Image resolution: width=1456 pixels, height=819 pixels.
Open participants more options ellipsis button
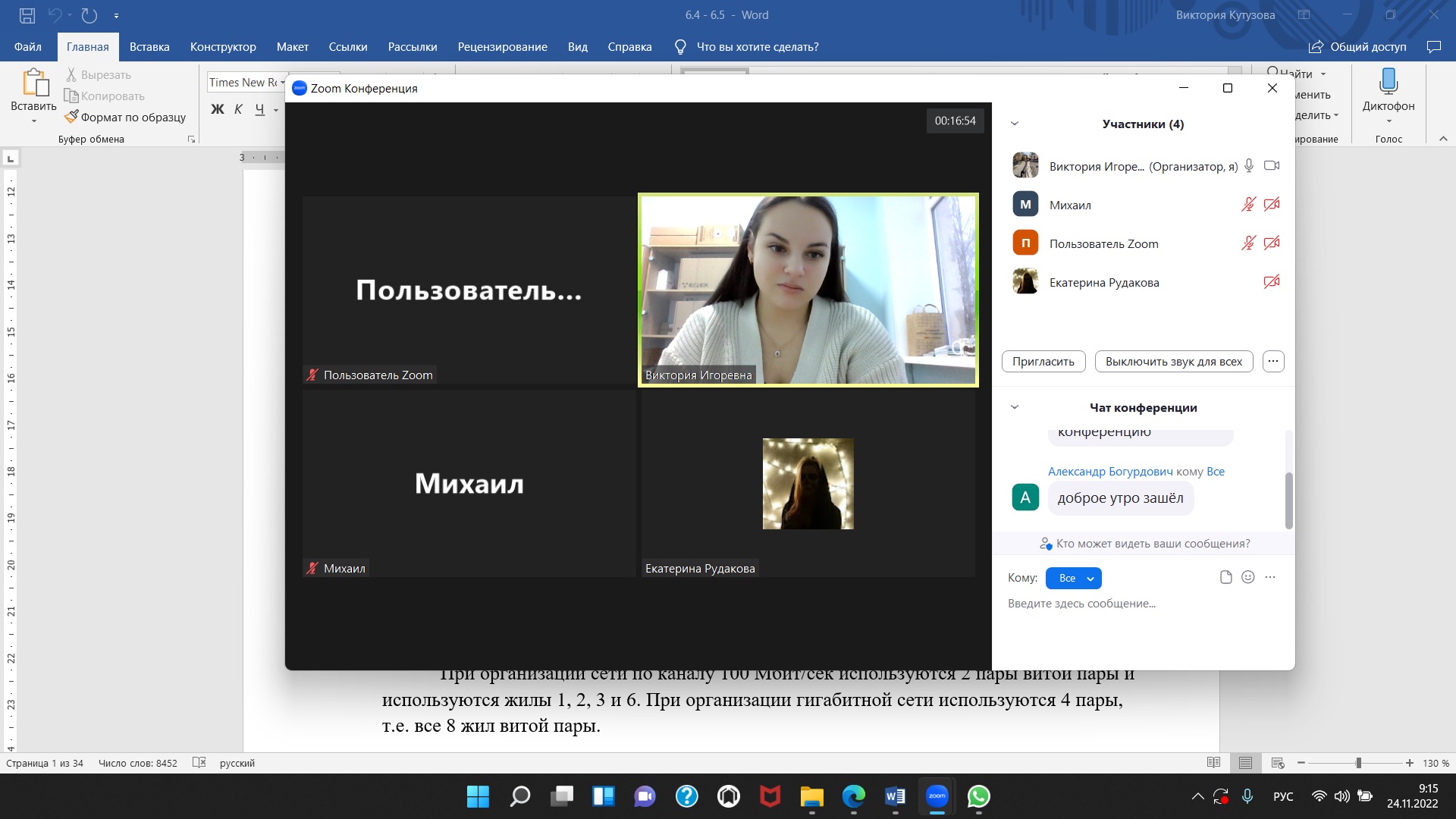(1273, 362)
